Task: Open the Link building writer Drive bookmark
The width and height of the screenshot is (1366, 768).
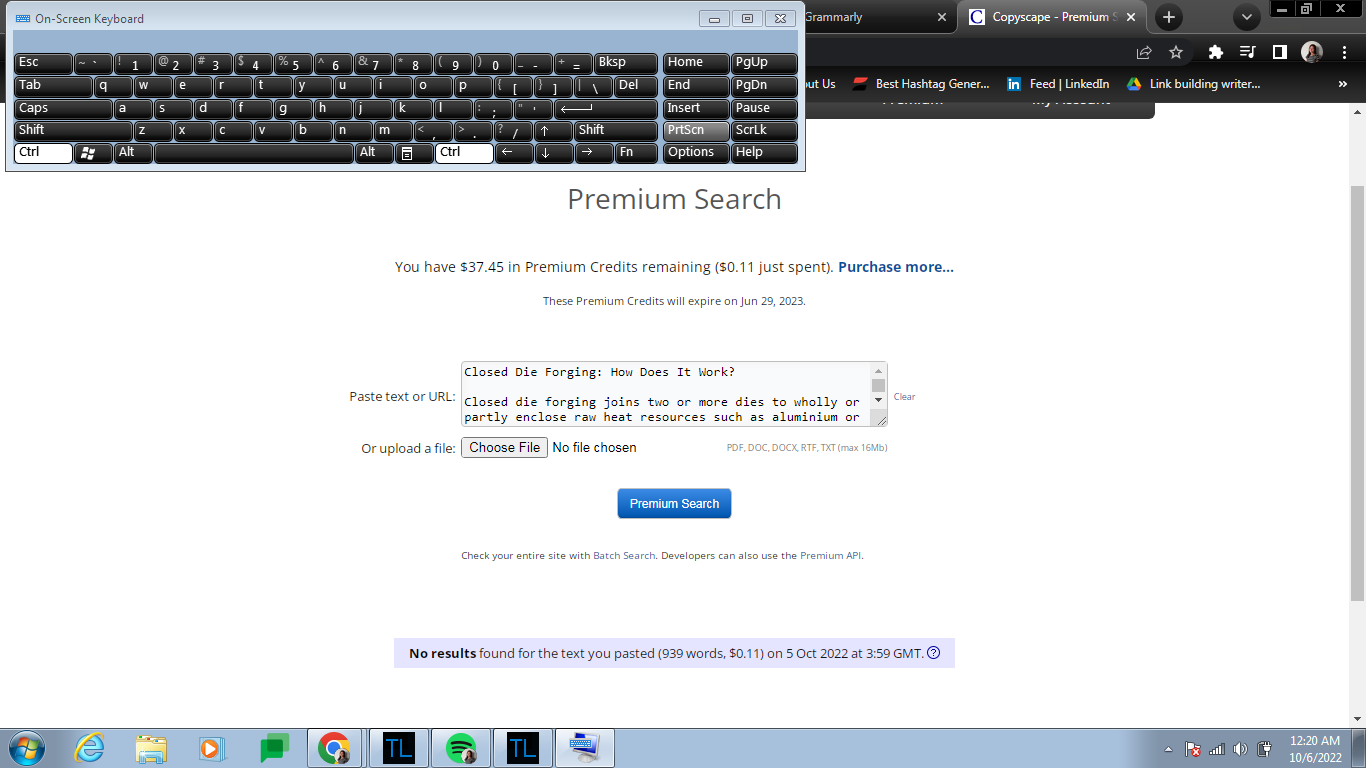Action: pos(1193,84)
